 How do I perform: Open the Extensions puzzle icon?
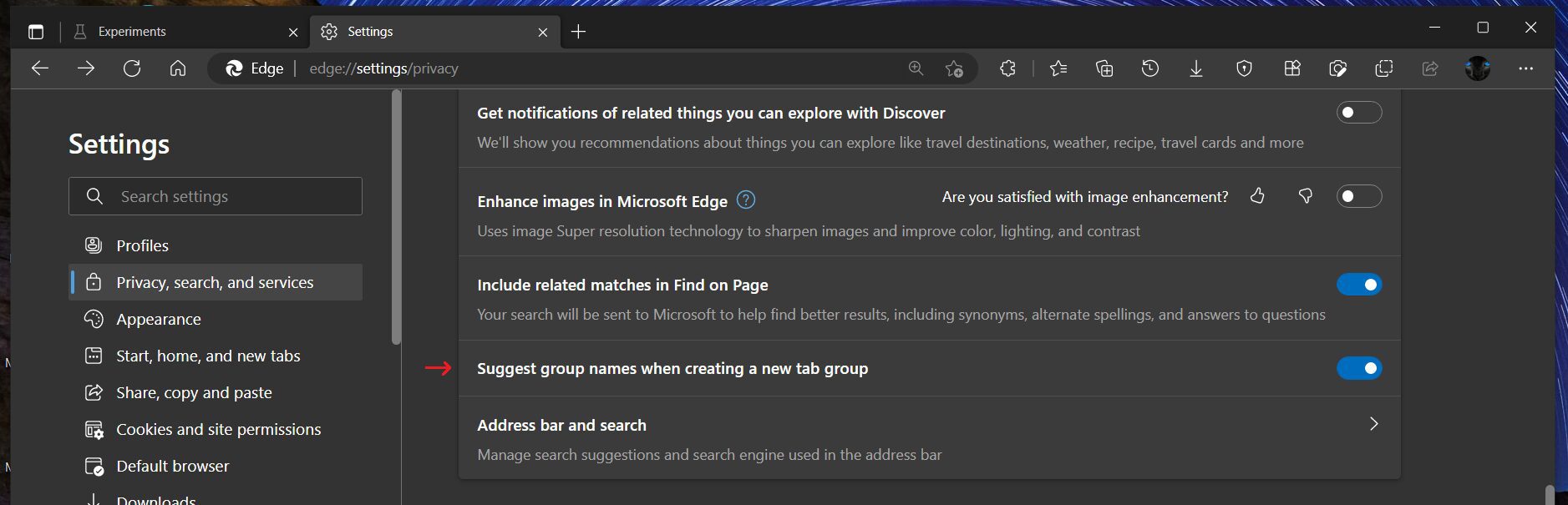click(1007, 68)
